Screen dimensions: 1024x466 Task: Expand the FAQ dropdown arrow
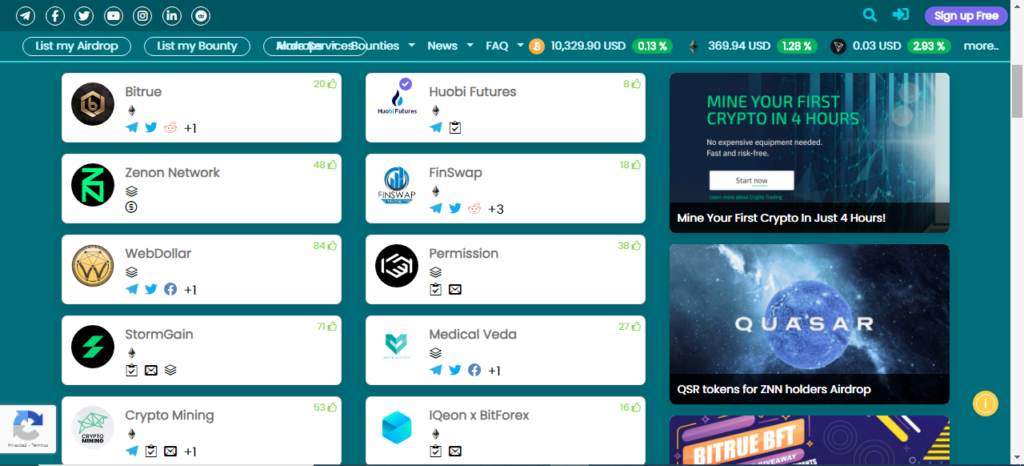point(520,46)
